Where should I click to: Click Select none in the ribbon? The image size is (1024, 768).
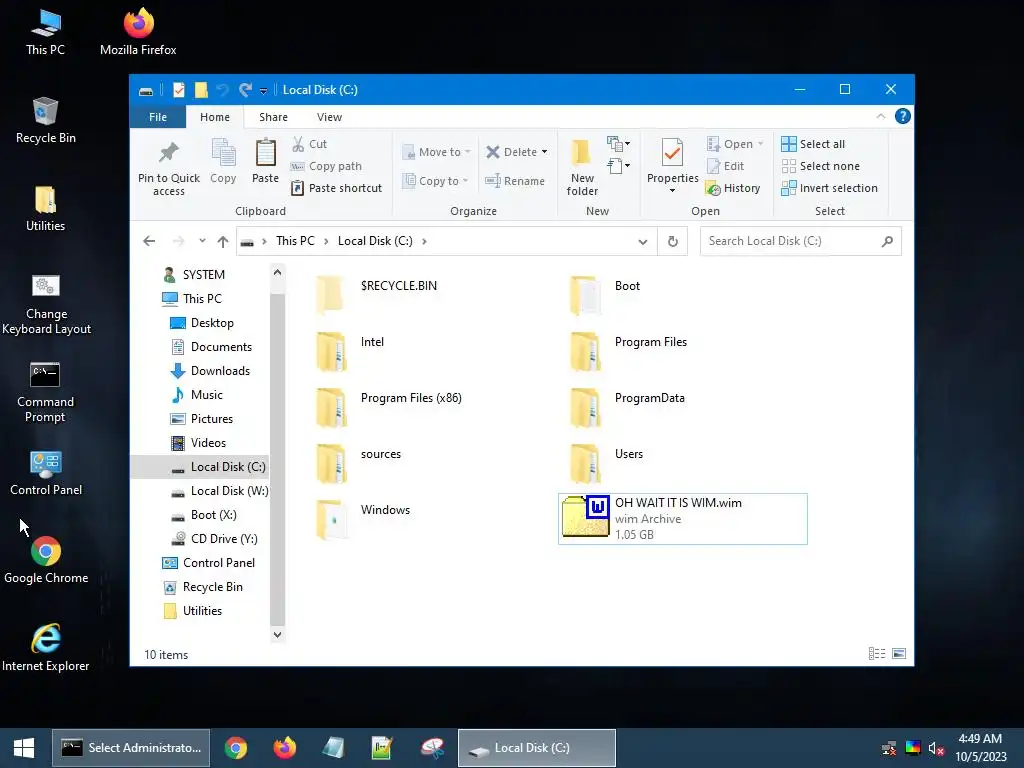[821, 166]
